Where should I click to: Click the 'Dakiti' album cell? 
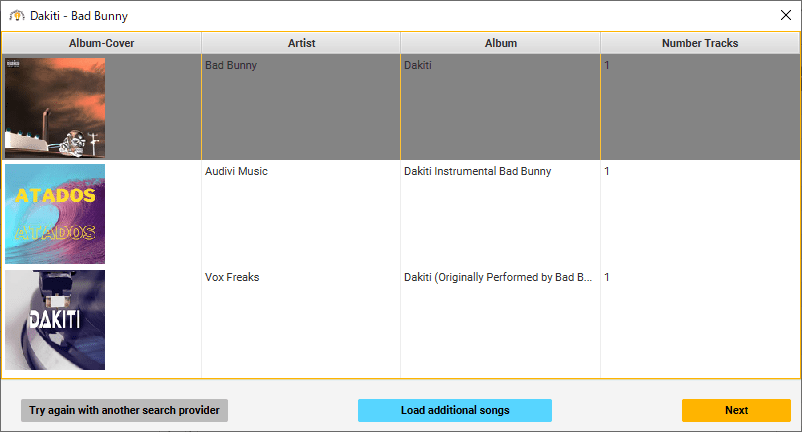[x=500, y=107]
